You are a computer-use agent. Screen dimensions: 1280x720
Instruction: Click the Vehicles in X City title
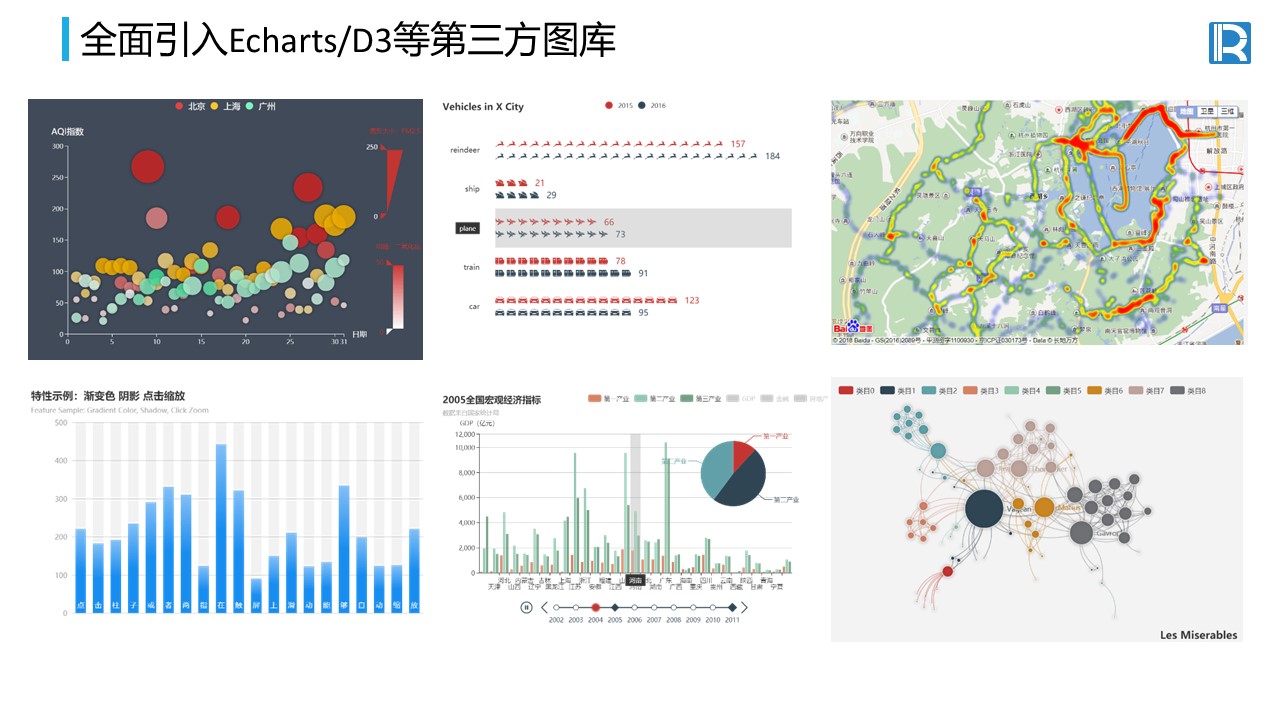[483, 107]
